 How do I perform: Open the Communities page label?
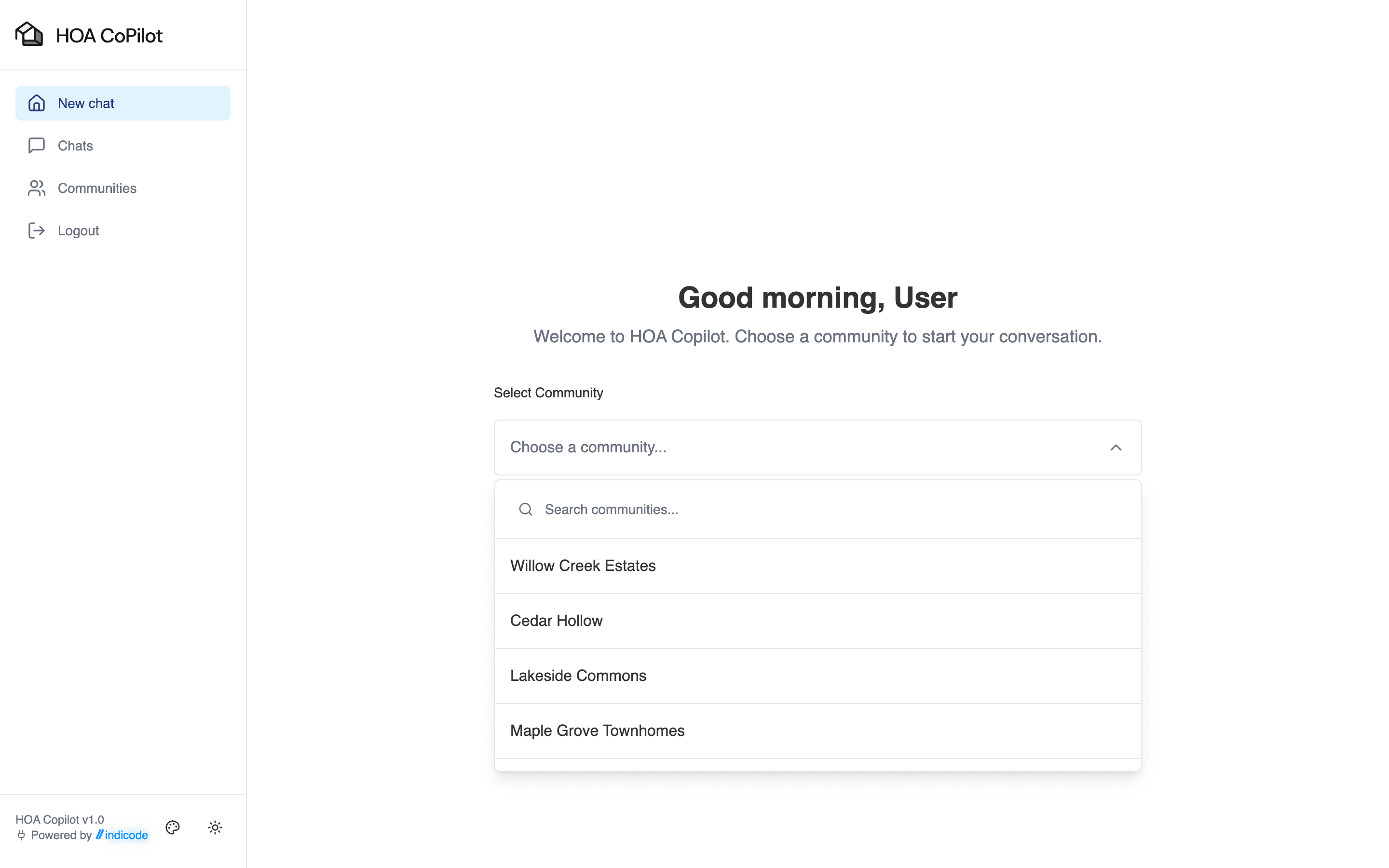(x=97, y=188)
